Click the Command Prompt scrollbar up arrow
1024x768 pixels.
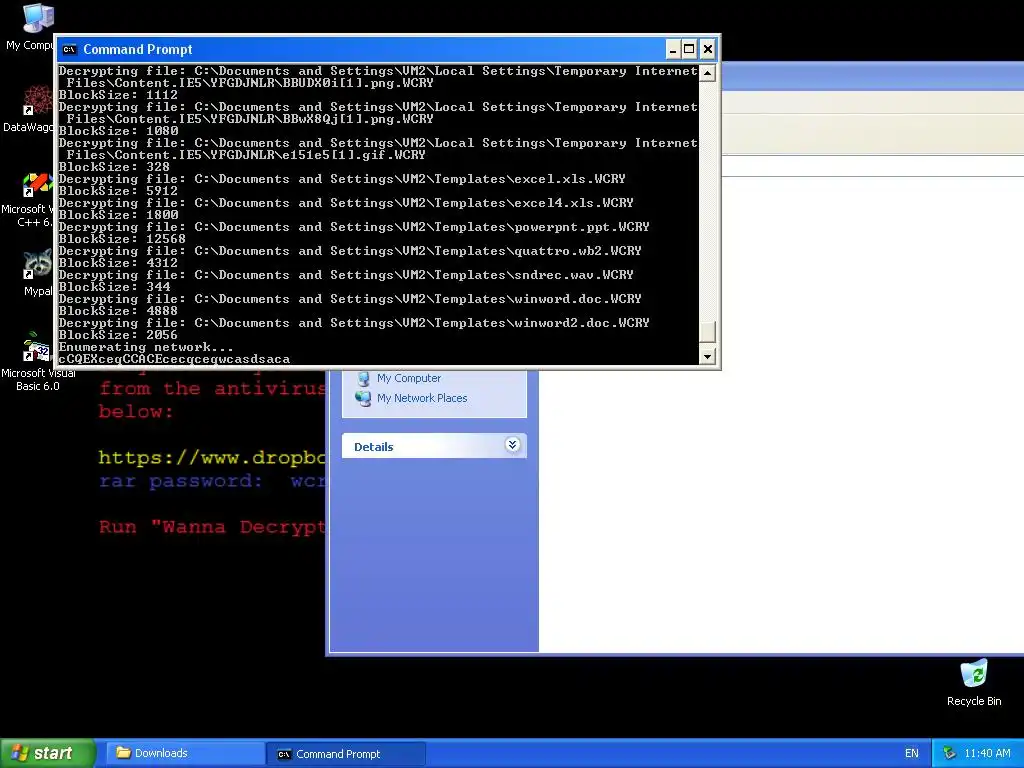(707, 72)
